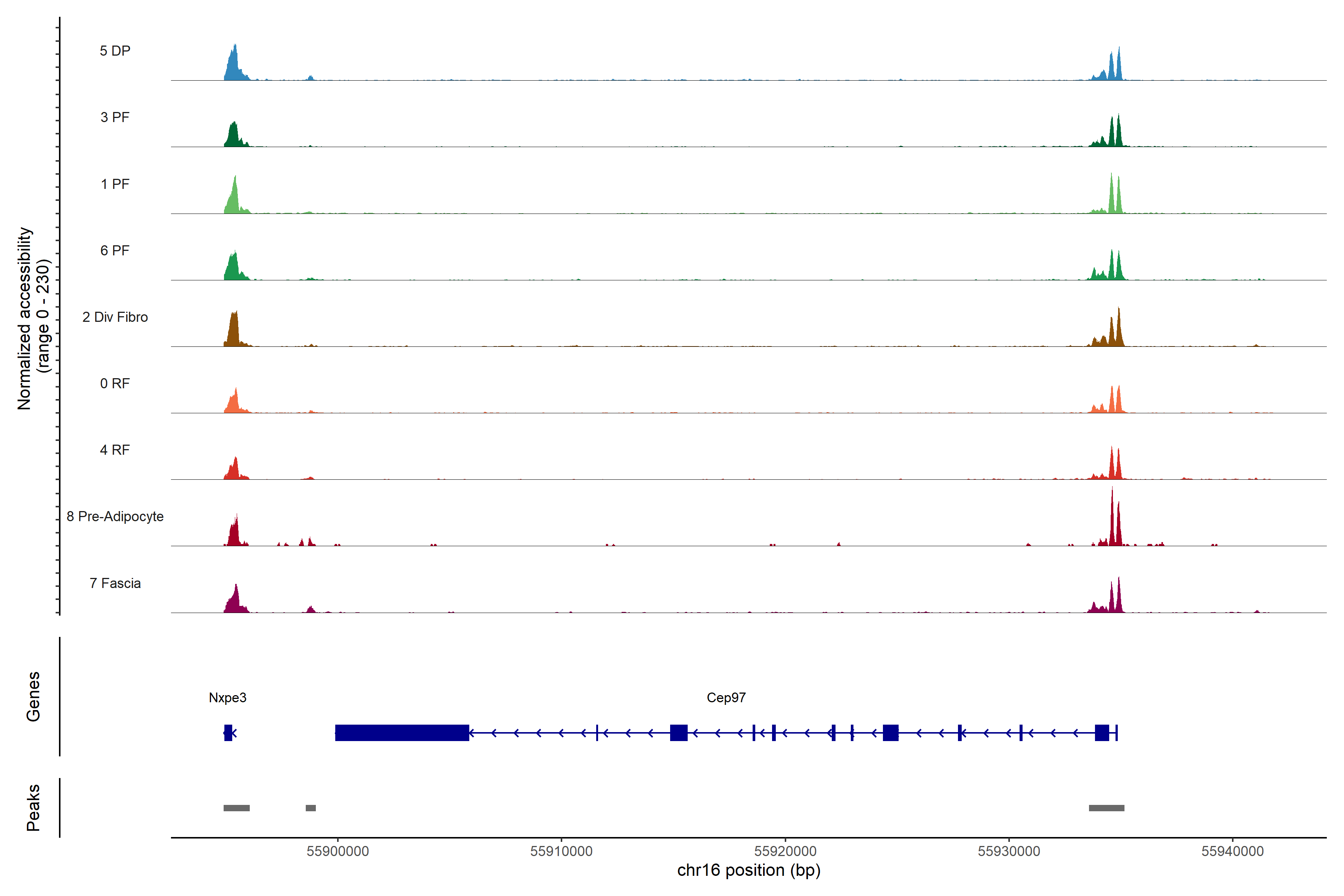Click the 5 DP track label

point(115,51)
